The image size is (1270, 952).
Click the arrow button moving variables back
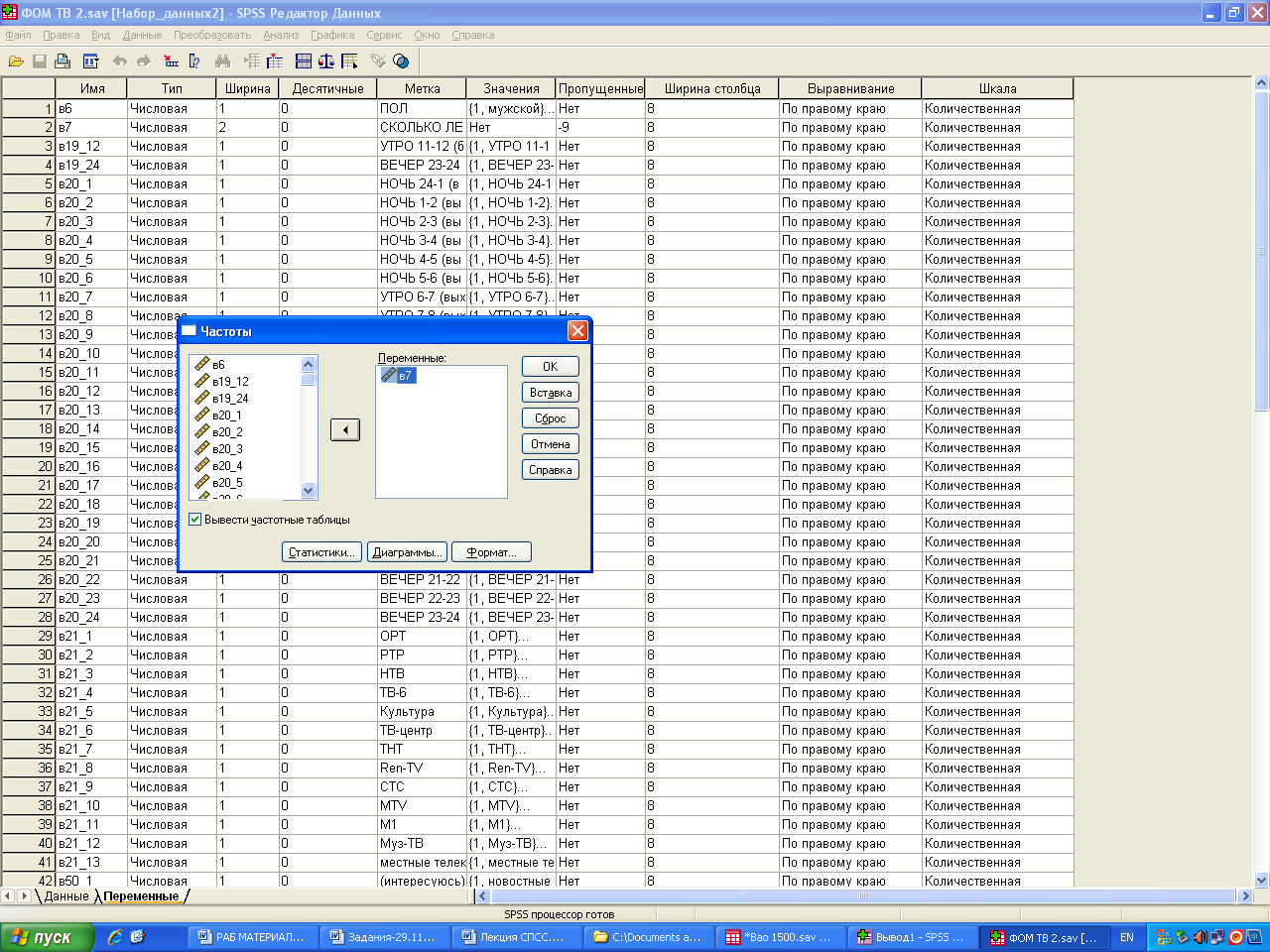(345, 430)
